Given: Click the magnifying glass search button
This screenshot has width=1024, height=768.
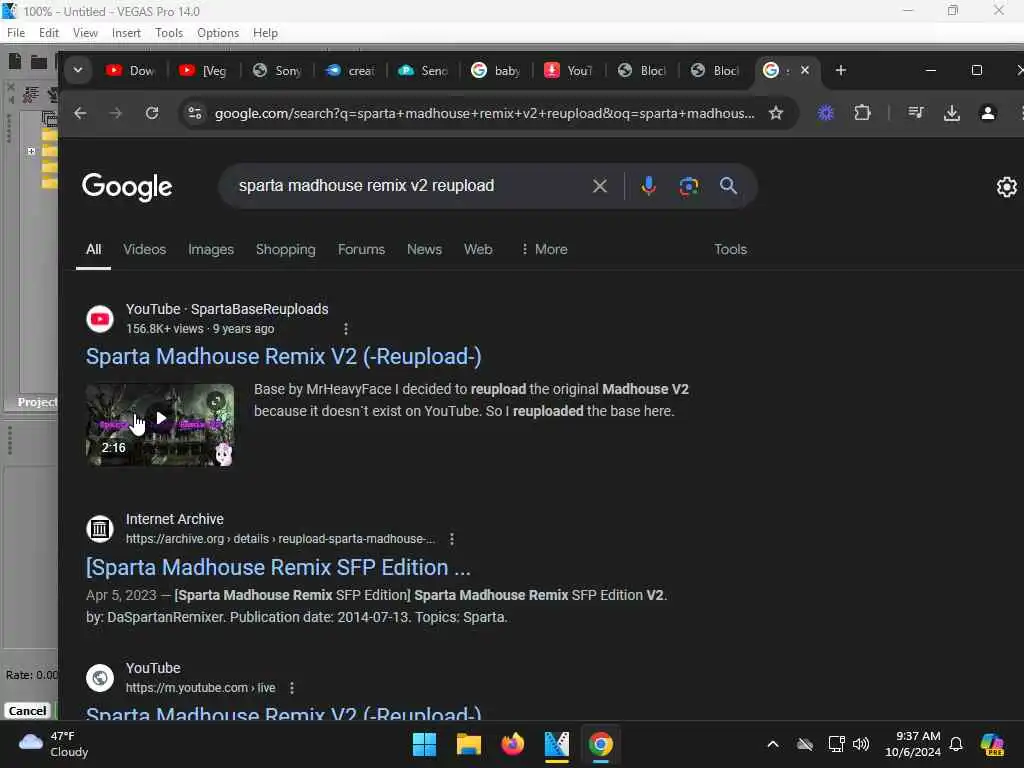Looking at the screenshot, I should point(729,186).
